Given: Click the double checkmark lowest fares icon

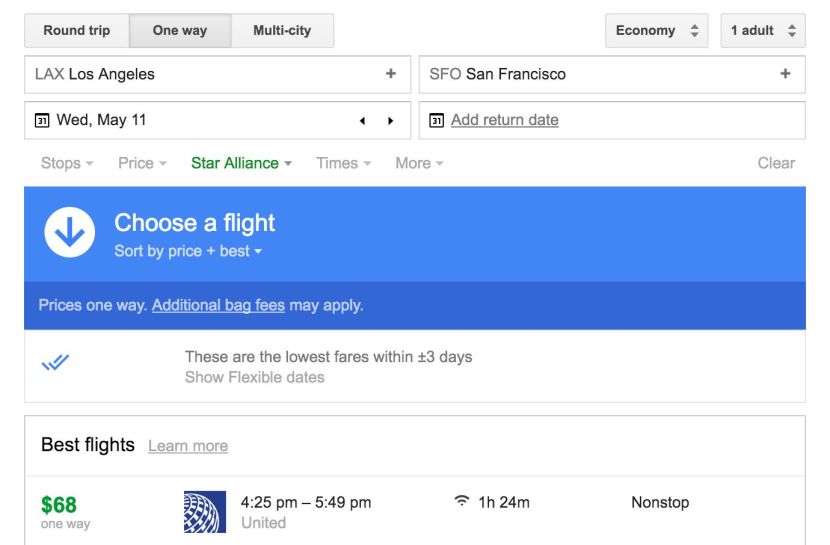Looking at the screenshot, I should 55,362.
